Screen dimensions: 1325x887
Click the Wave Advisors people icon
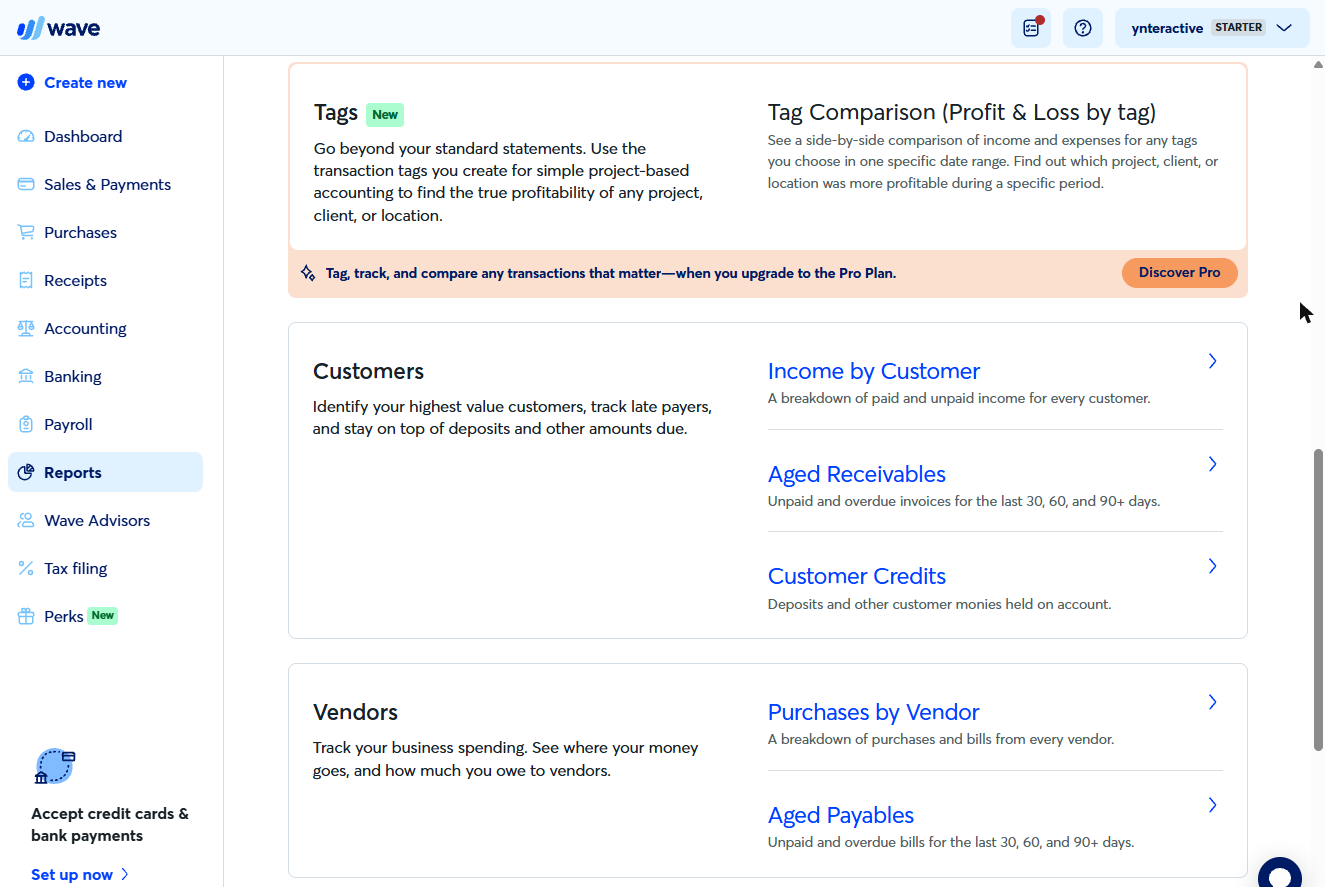click(x=26, y=521)
